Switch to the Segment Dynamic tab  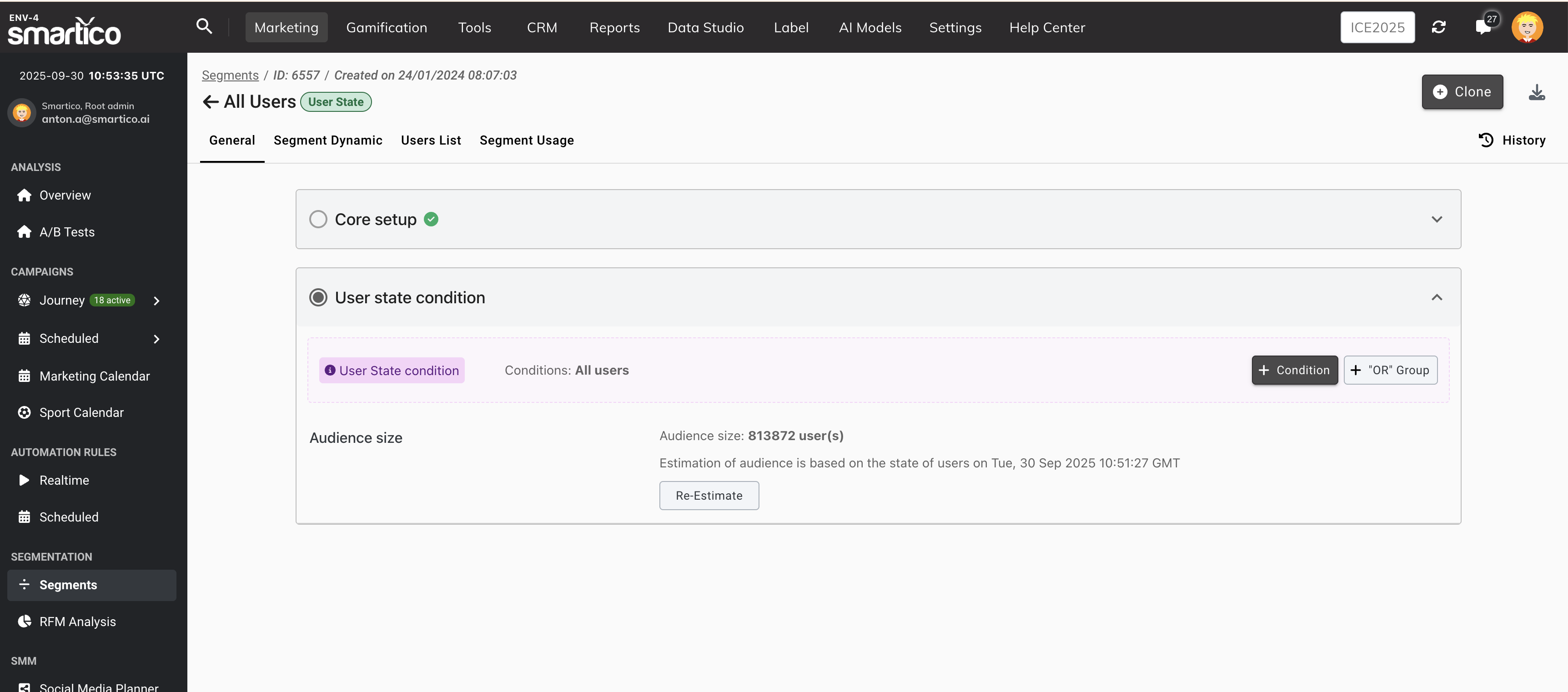point(327,140)
